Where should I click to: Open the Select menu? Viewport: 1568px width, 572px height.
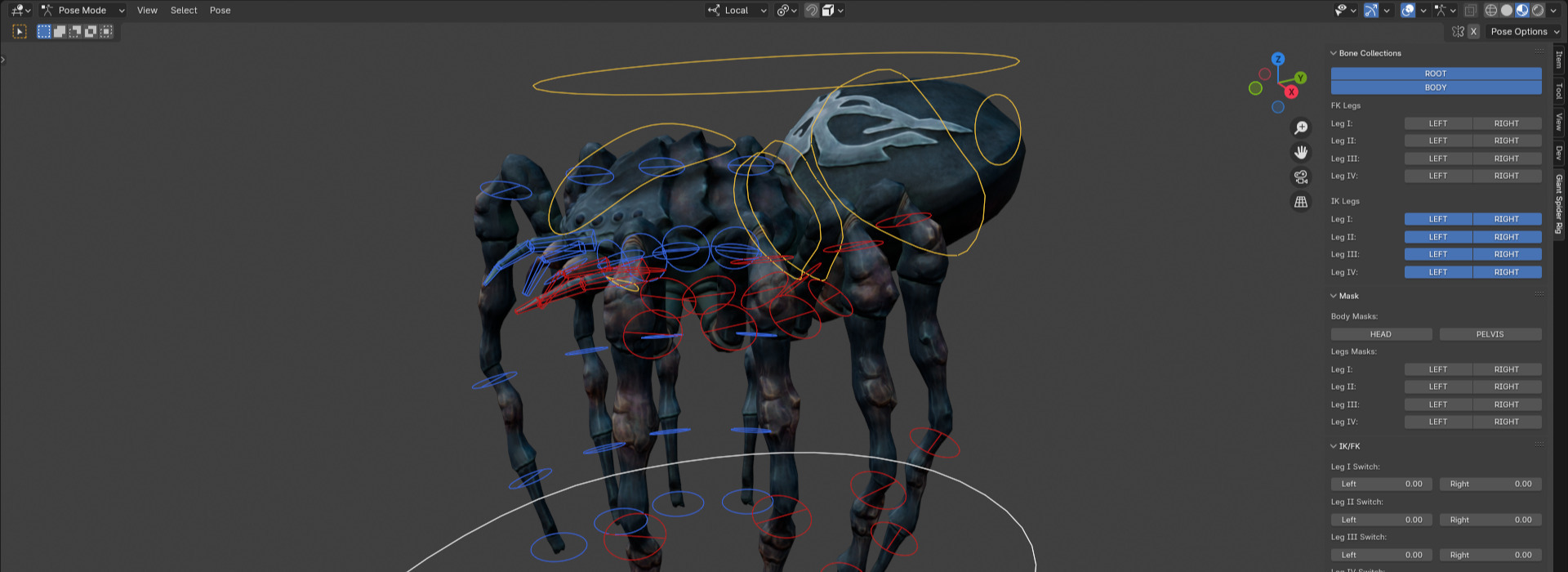[x=184, y=11]
